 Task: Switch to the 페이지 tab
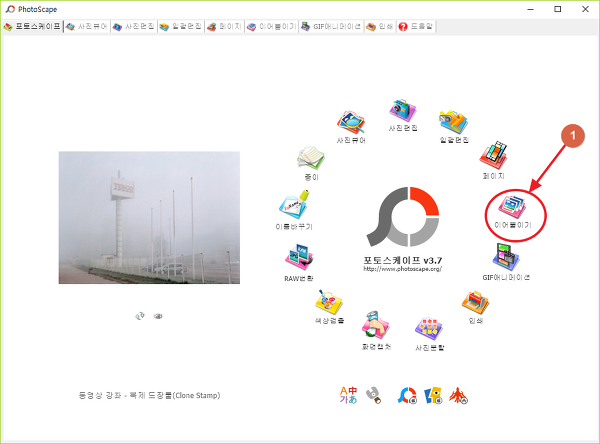(225, 26)
